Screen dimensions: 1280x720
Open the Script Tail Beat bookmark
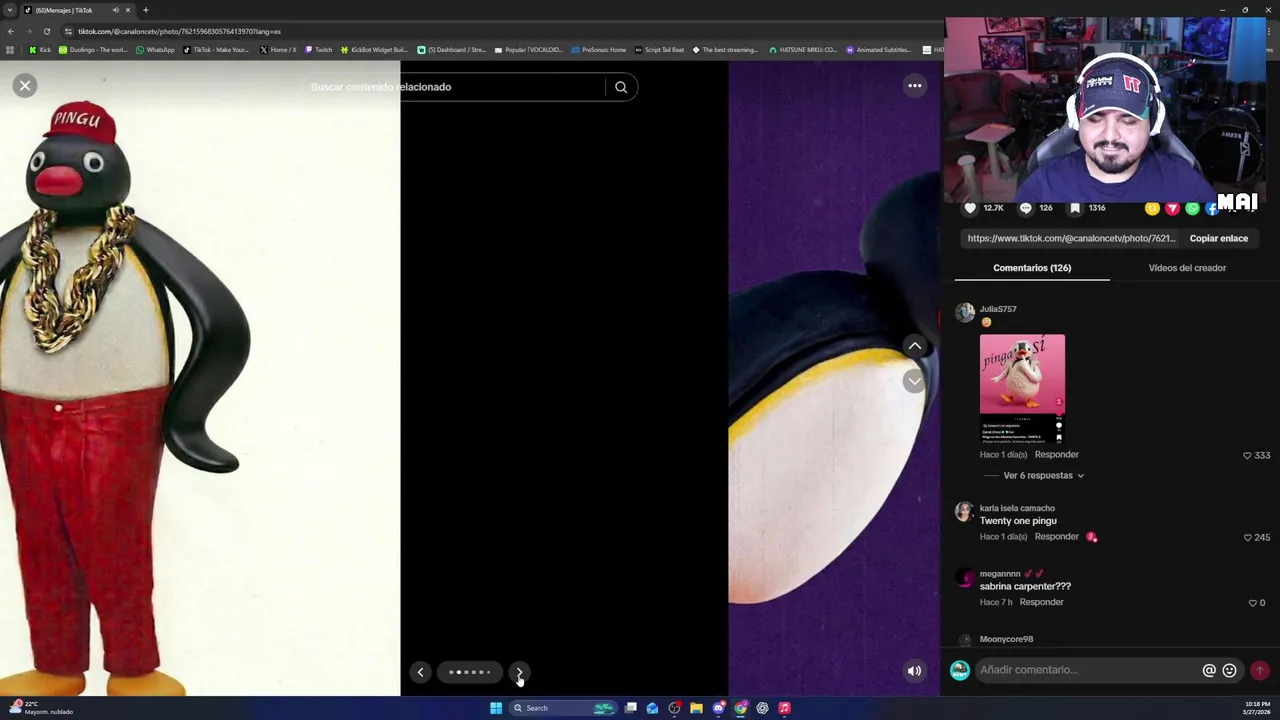(x=659, y=50)
